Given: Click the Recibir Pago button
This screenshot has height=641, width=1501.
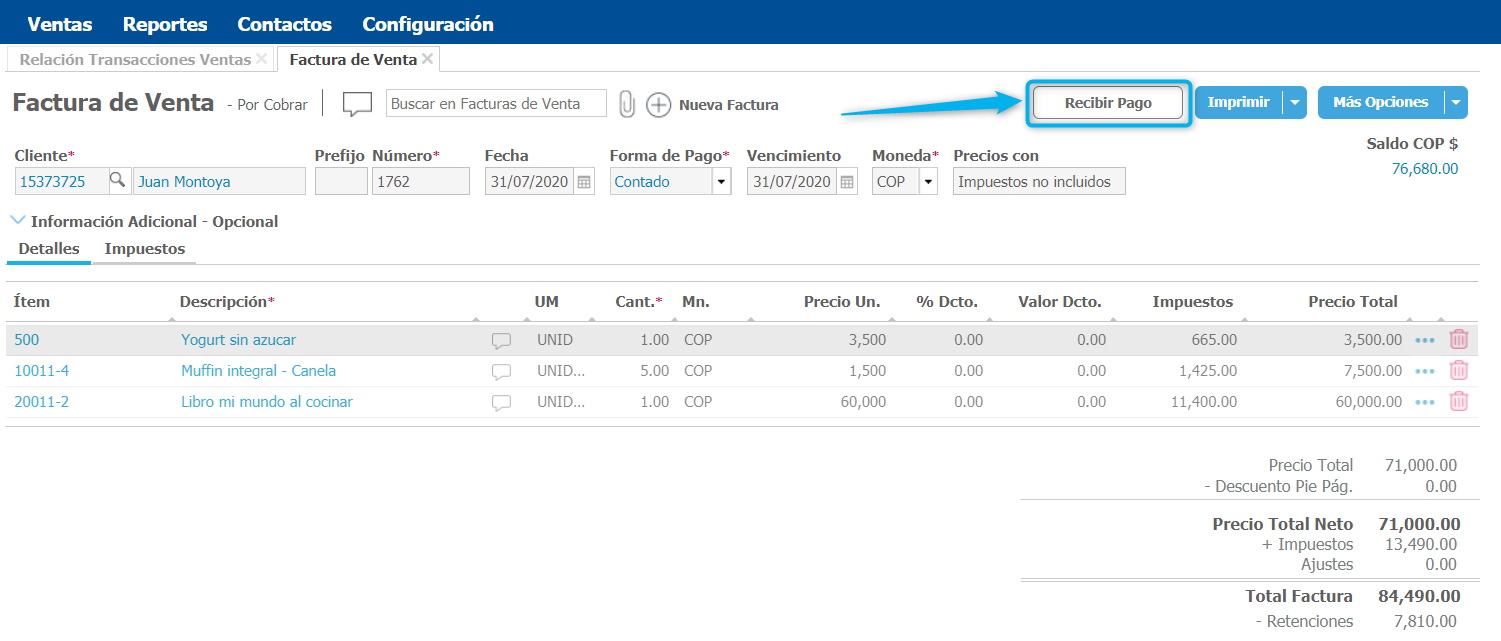Looking at the screenshot, I should coord(1108,103).
